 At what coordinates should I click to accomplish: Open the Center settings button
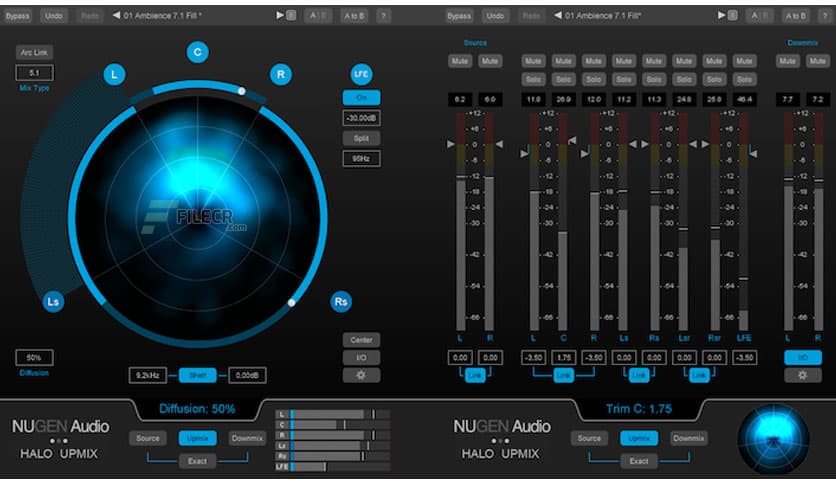(361, 340)
